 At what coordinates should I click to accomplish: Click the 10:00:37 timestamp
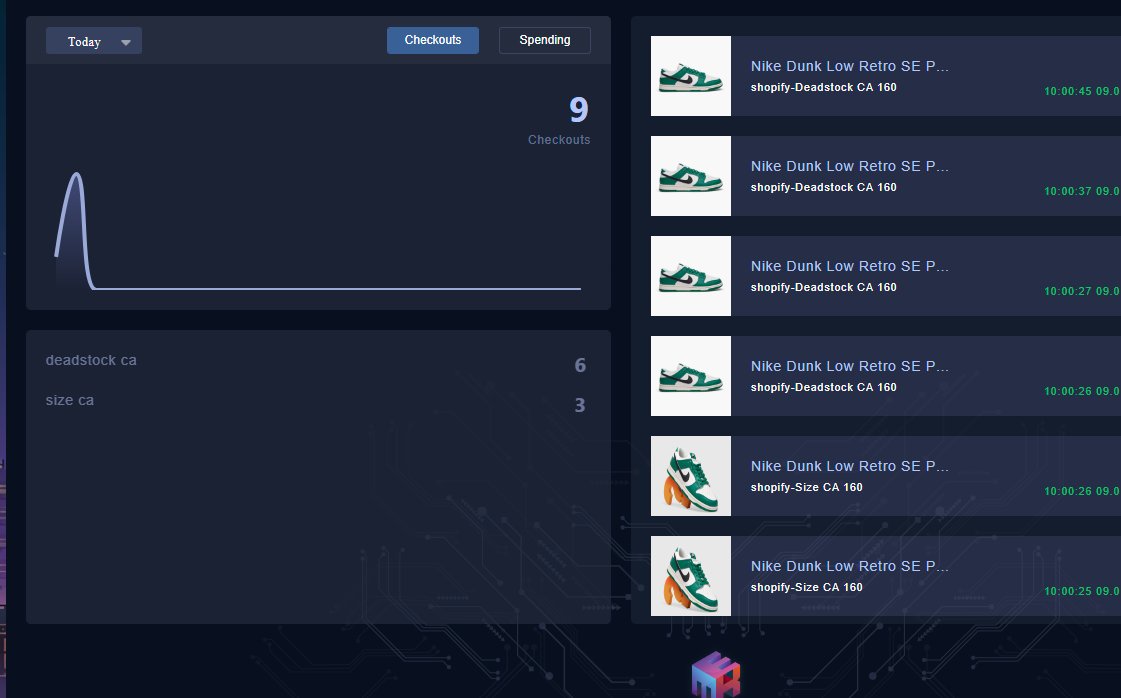[1082, 192]
